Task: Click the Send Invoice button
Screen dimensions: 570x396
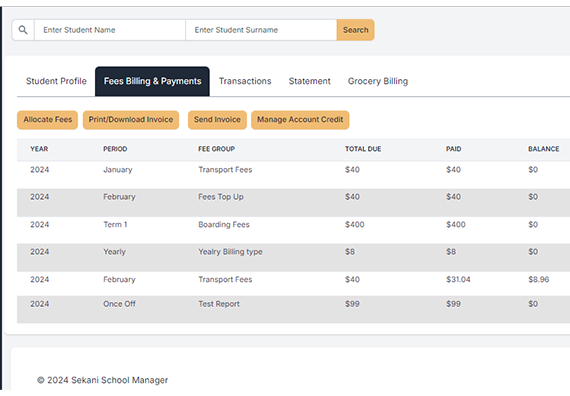Action: [x=217, y=120]
